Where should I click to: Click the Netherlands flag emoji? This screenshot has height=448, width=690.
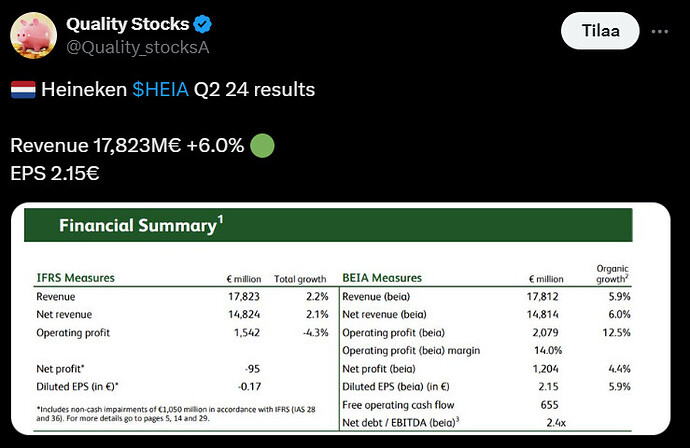[x=22, y=90]
